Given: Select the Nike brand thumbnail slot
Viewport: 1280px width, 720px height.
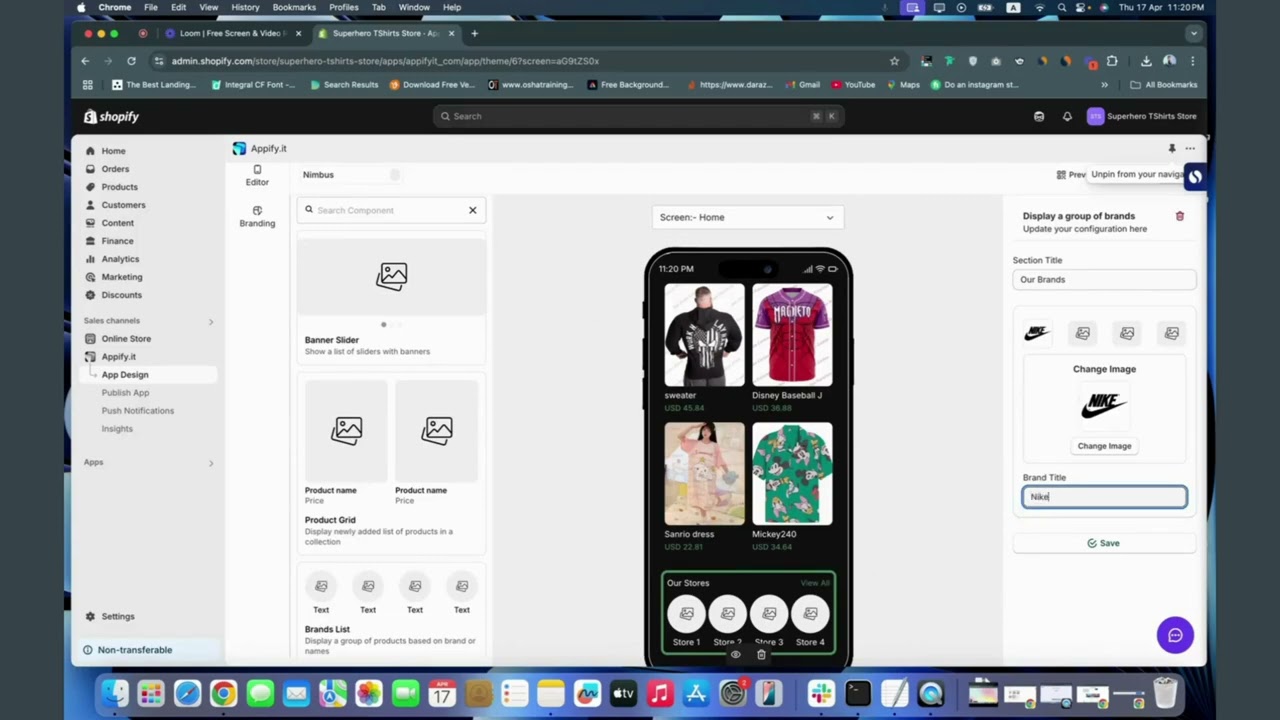Looking at the screenshot, I should (1037, 333).
